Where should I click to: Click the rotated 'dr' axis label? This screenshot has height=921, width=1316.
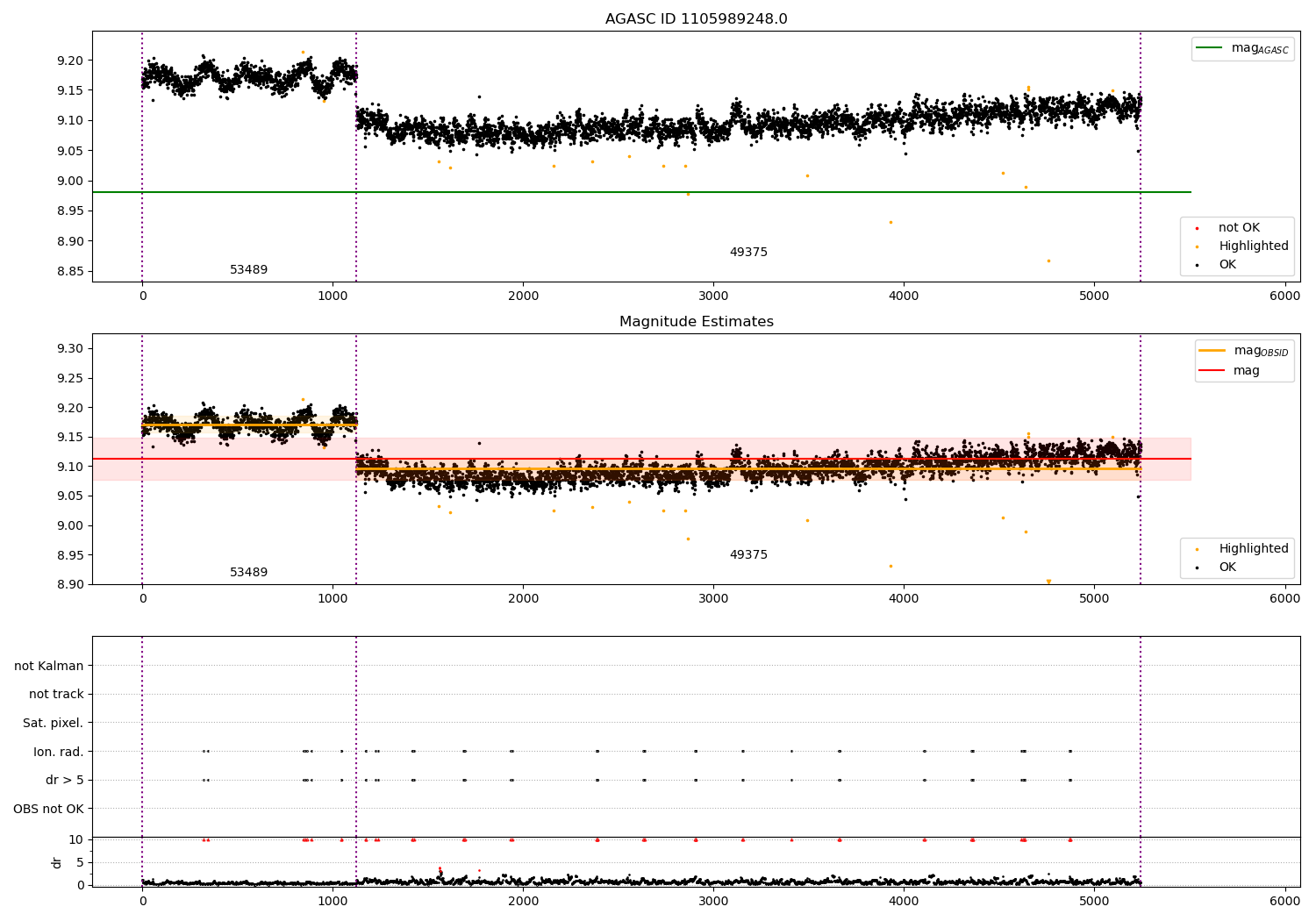click(x=57, y=862)
